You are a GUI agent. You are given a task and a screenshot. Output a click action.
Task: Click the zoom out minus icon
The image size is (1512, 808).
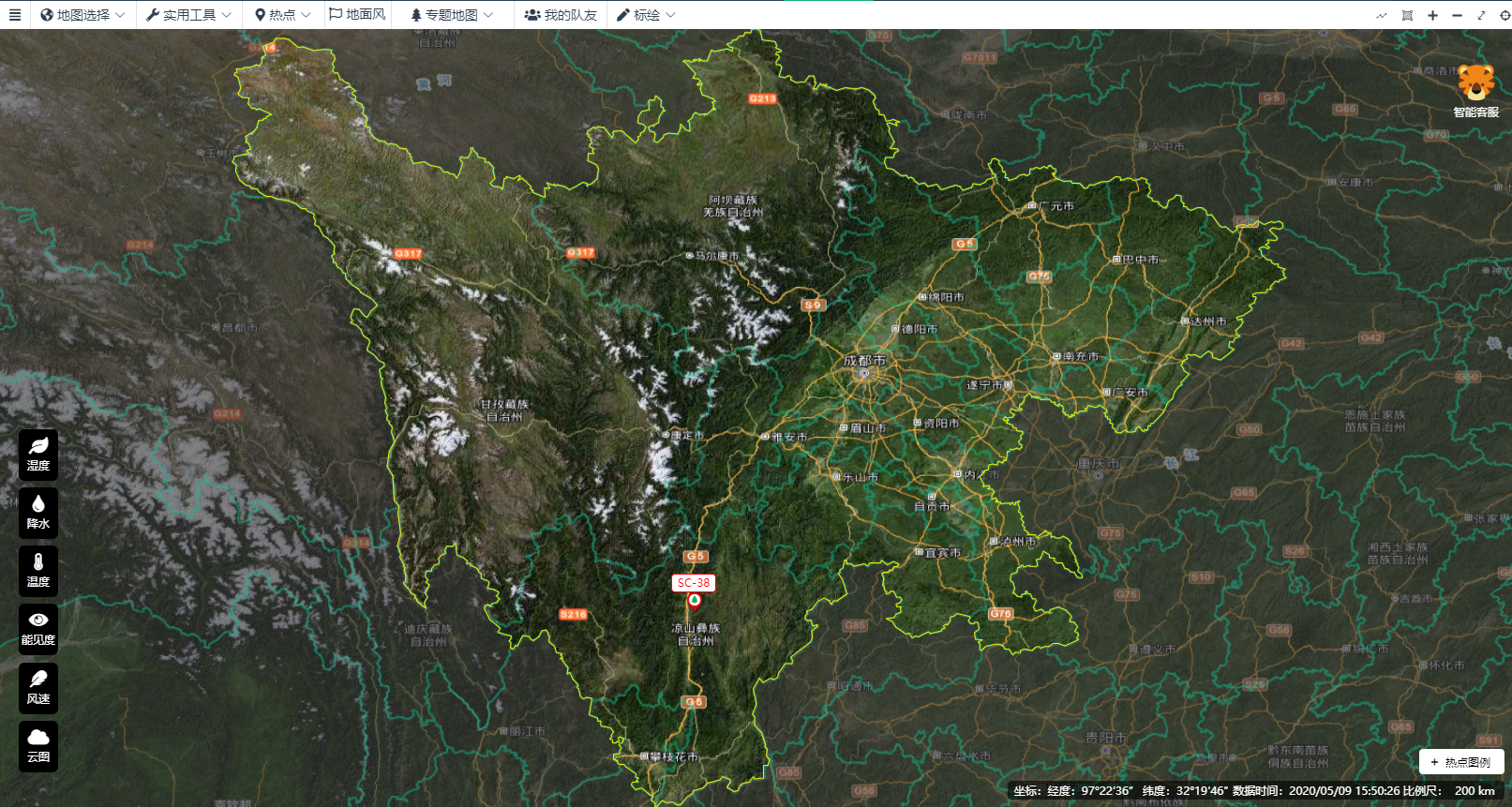tap(1457, 15)
